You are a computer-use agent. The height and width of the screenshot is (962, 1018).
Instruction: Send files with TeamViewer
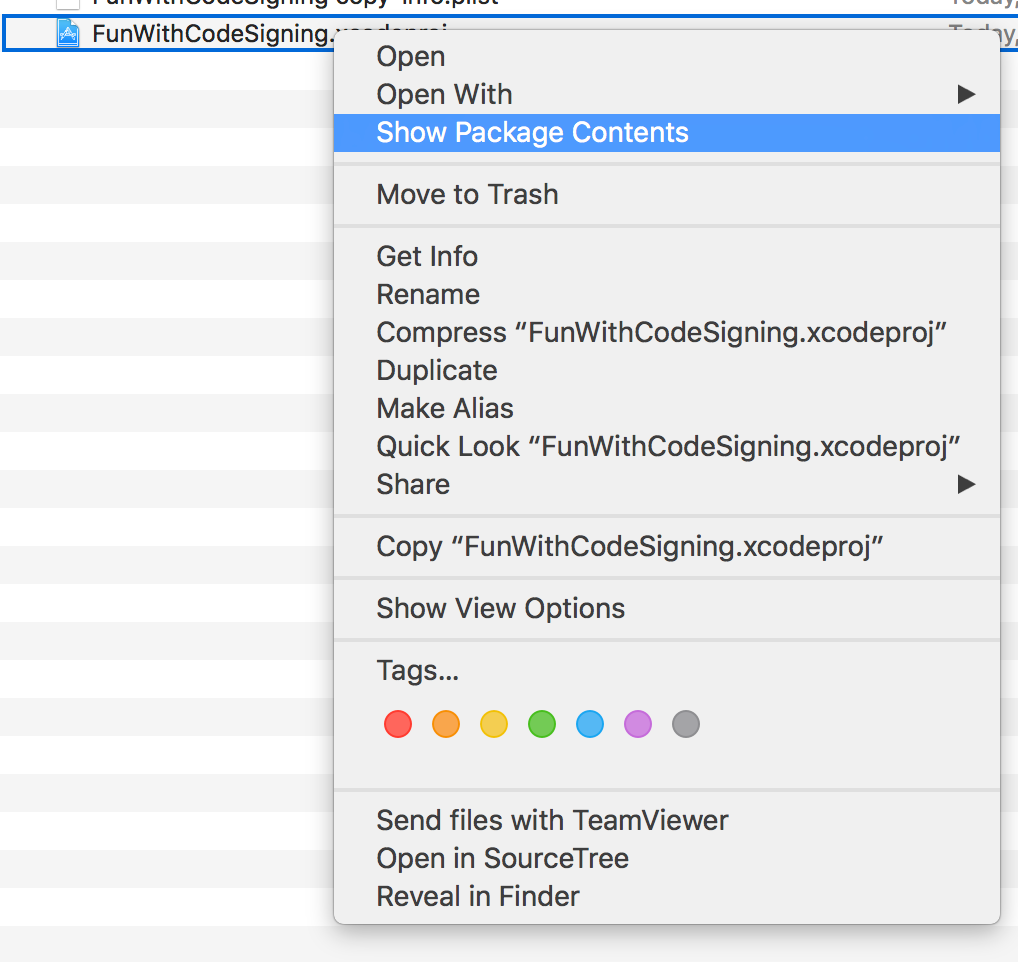(x=552, y=821)
